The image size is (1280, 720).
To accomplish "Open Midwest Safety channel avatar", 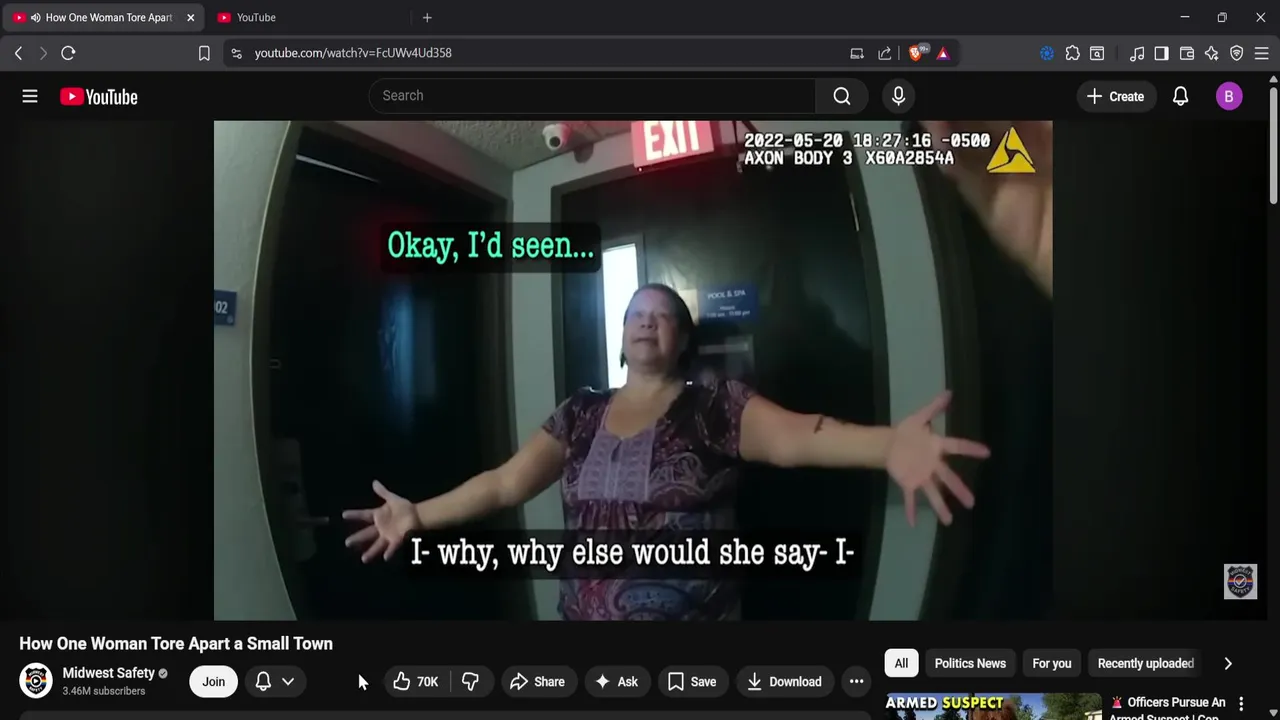I will click(36, 681).
